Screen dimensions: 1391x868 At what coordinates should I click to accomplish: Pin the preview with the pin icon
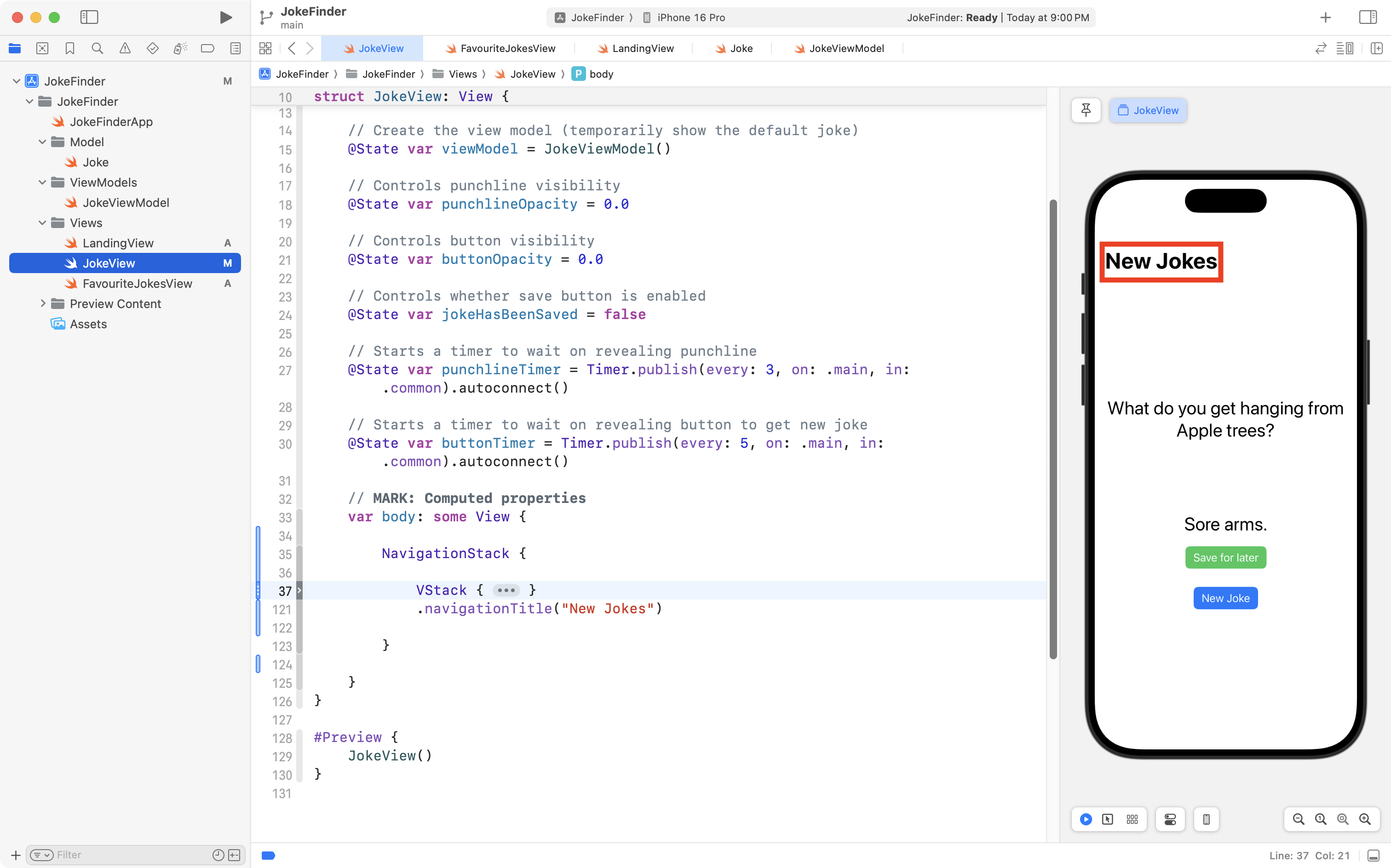[x=1086, y=110]
